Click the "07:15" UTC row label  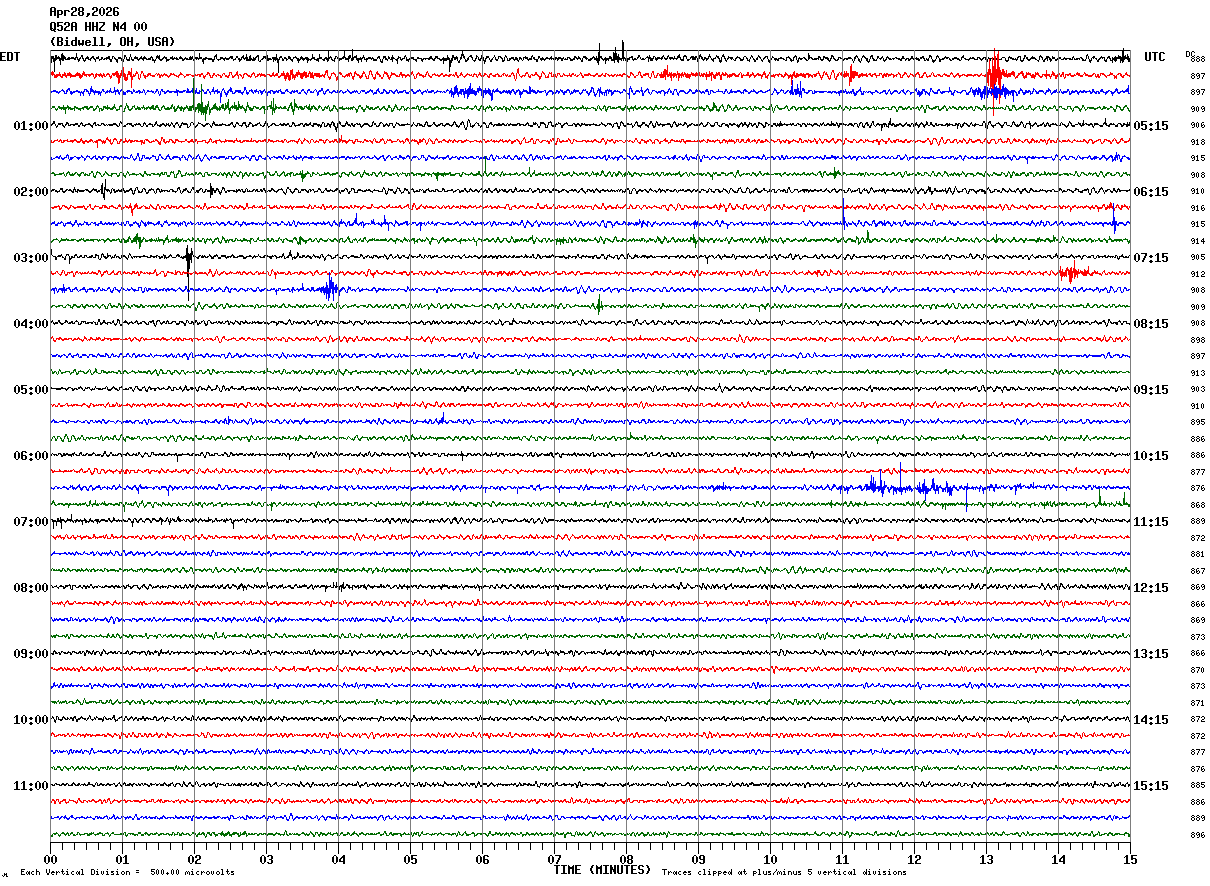[1151, 258]
